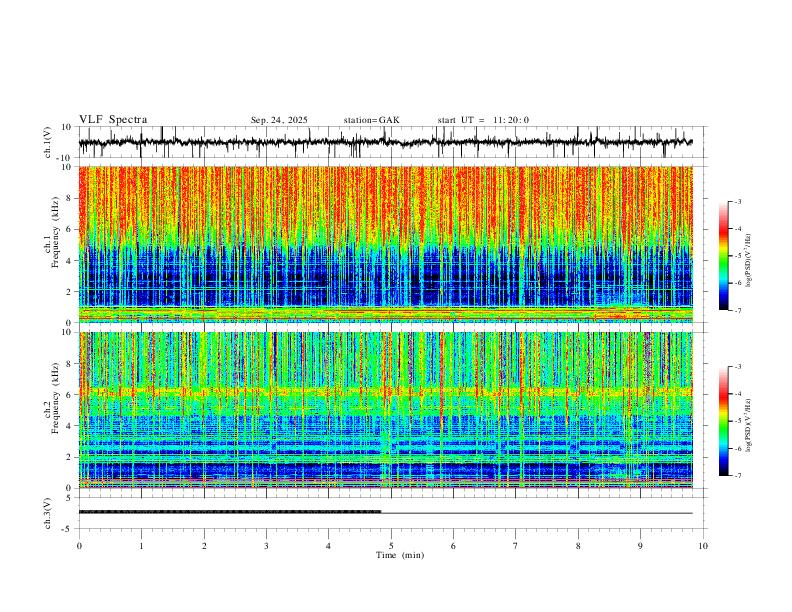Click the '5' tick label on time axis
Image resolution: width=792 pixels, height=612 pixels.
pyautogui.click(x=391, y=546)
